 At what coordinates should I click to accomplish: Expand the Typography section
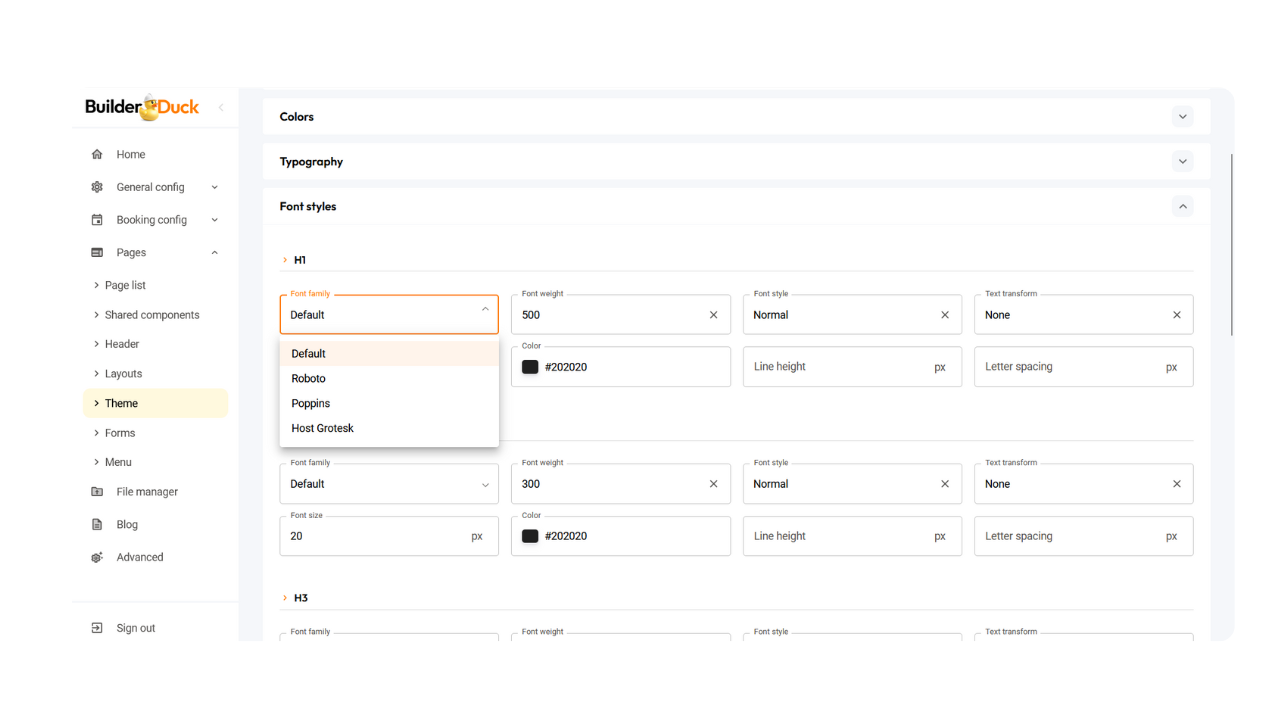[1182, 162]
